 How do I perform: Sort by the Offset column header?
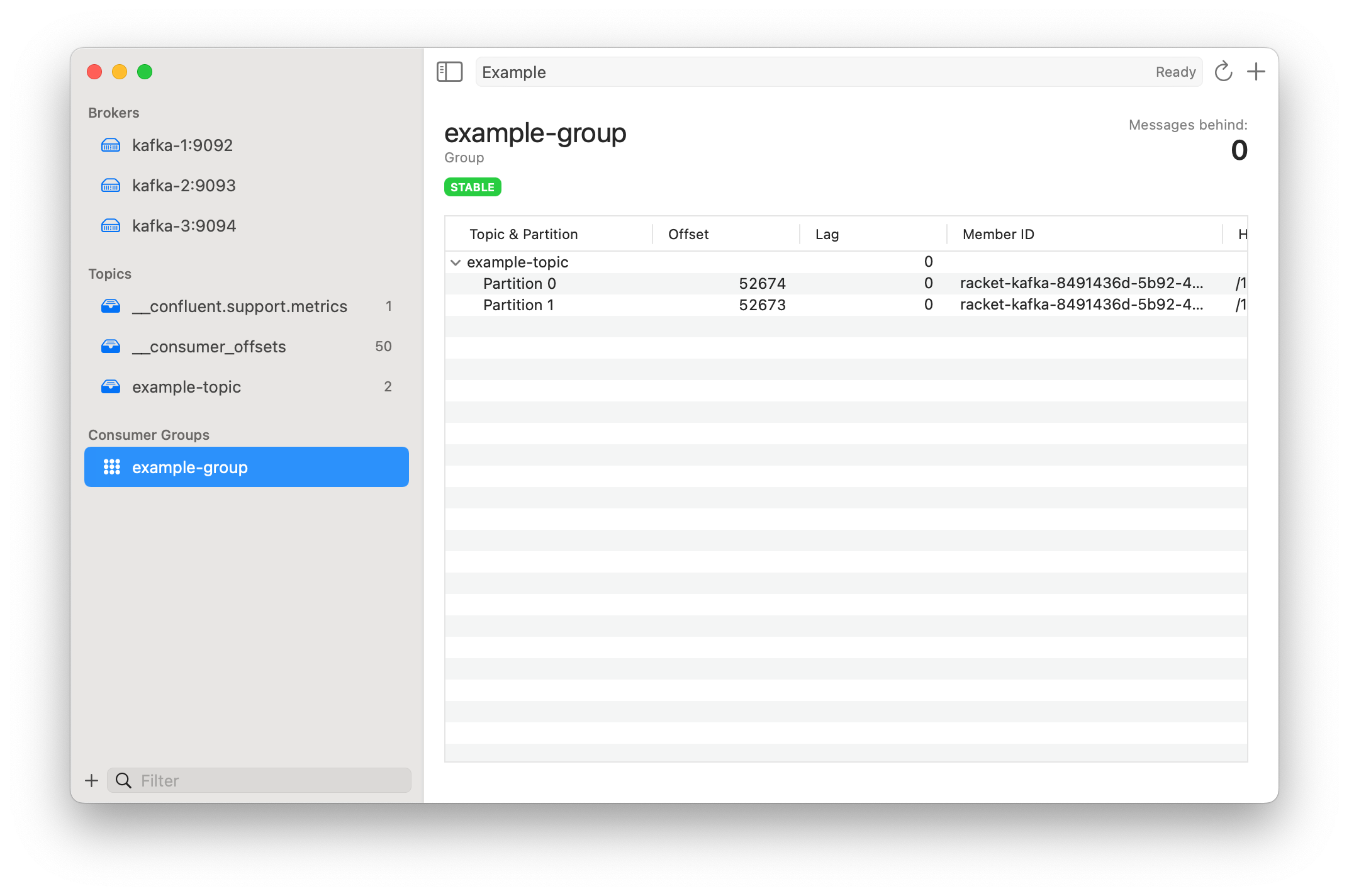tap(725, 234)
